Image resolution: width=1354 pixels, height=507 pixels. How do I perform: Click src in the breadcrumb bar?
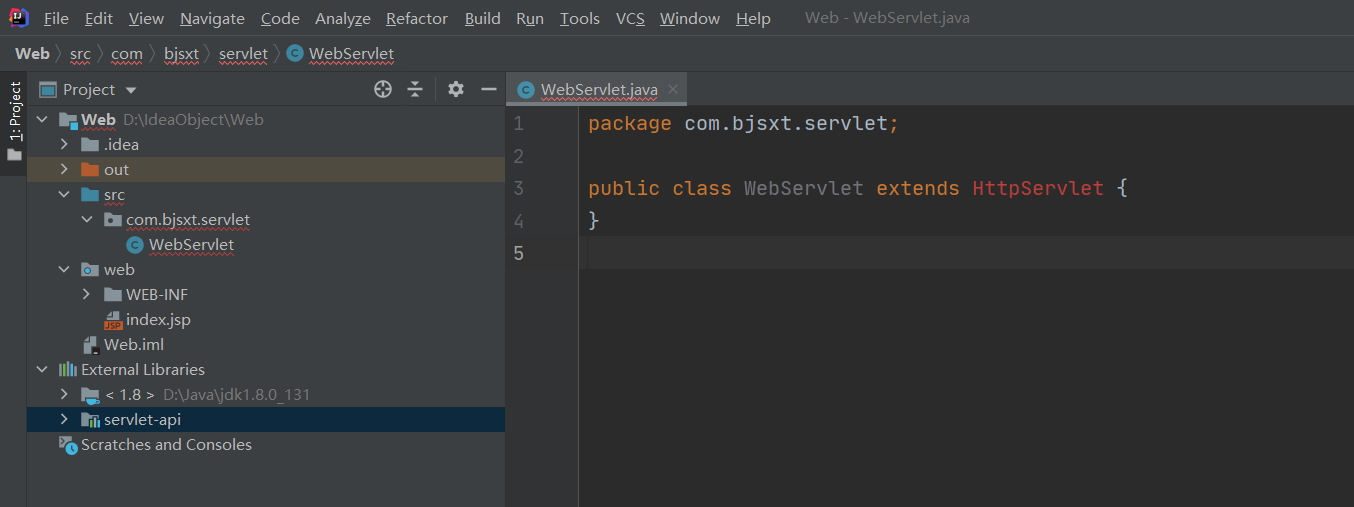[80, 53]
